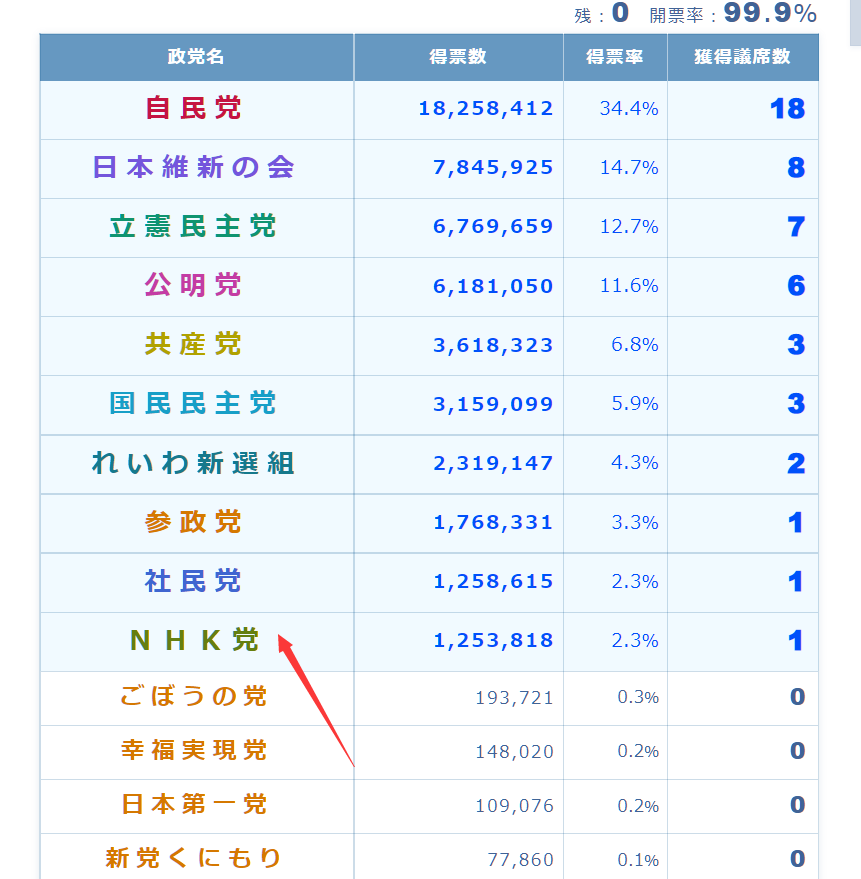Screen dimensions: 861x879
Task: Click the 3.3% vote share
Action: coord(635,522)
